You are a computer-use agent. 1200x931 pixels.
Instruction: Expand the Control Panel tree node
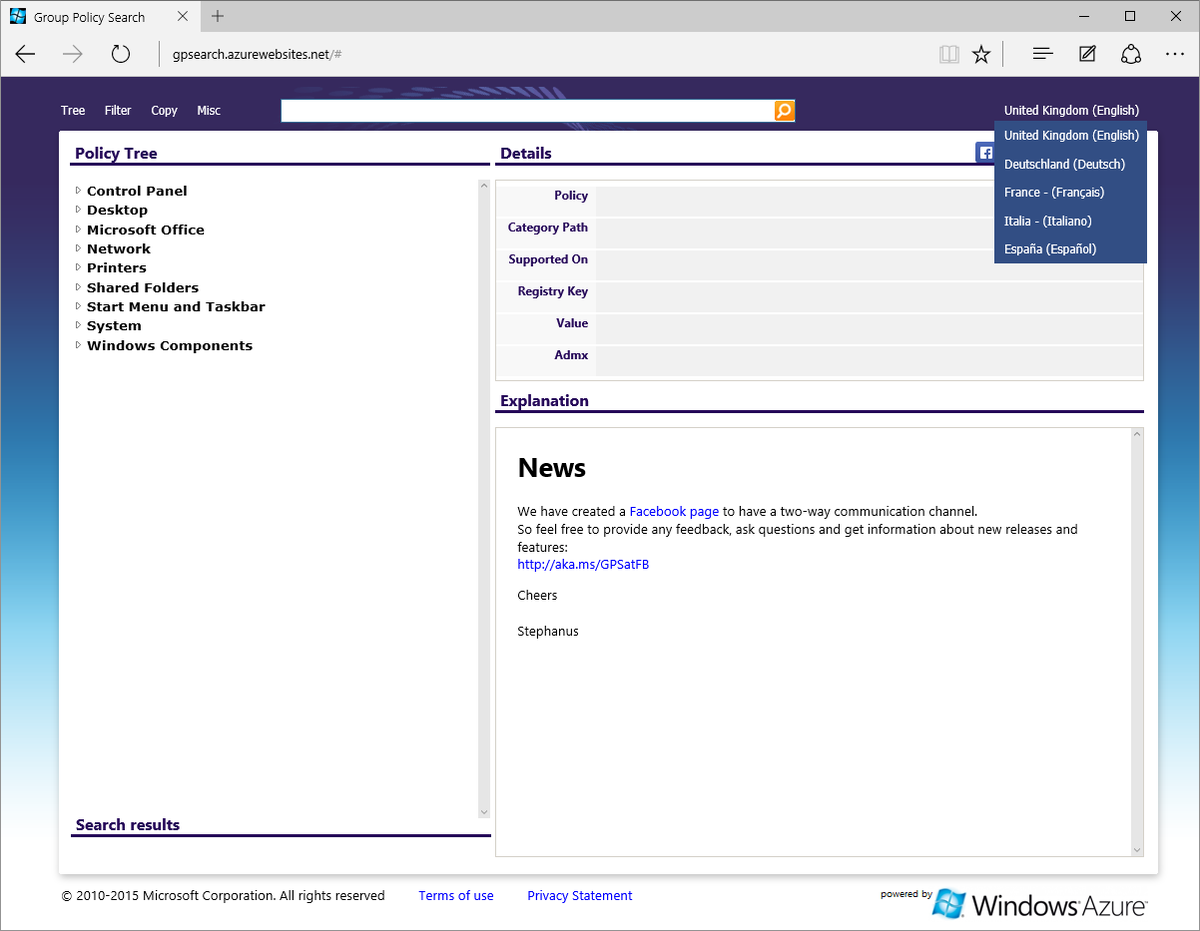point(78,190)
